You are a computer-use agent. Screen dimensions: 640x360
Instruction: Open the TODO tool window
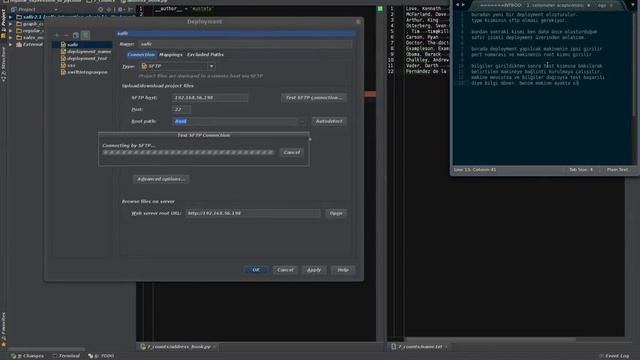(101, 356)
